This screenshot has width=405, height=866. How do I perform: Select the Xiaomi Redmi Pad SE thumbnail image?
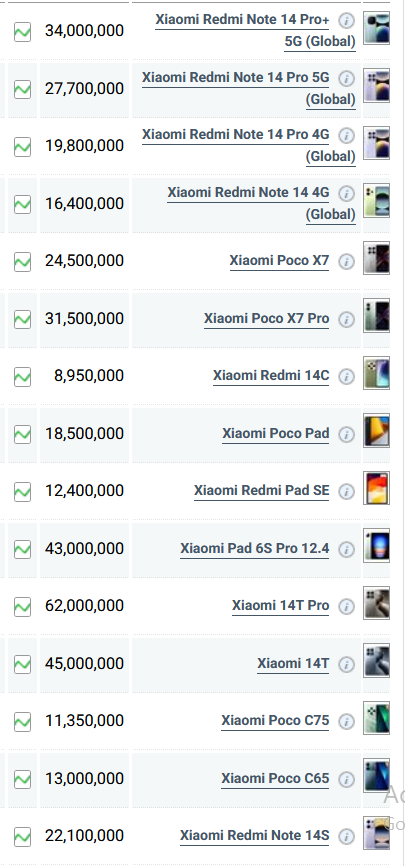pyautogui.click(x=376, y=488)
